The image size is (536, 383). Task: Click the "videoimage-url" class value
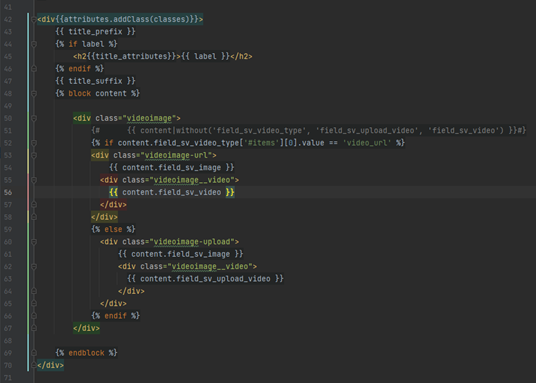tap(176, 155)
